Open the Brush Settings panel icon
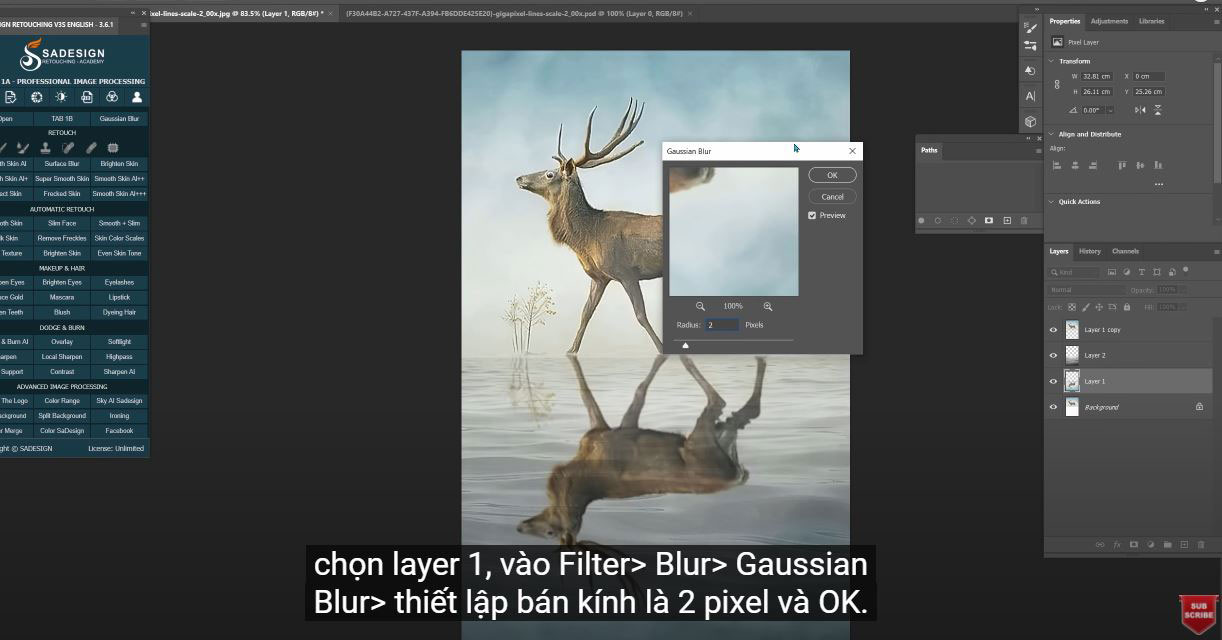 tap(1031, 28)
